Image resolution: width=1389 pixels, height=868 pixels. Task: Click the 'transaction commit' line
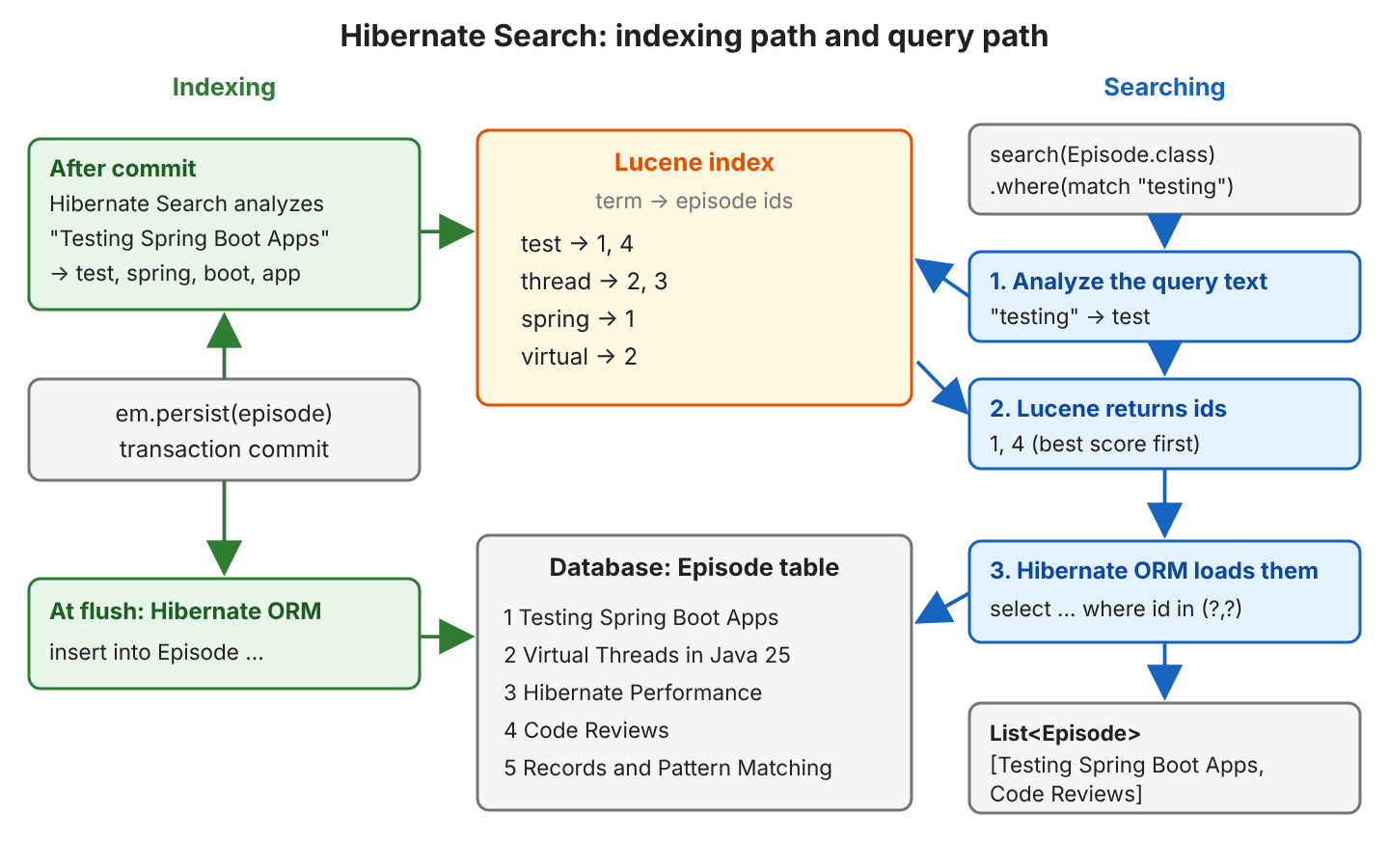click(x=224, y=448)
